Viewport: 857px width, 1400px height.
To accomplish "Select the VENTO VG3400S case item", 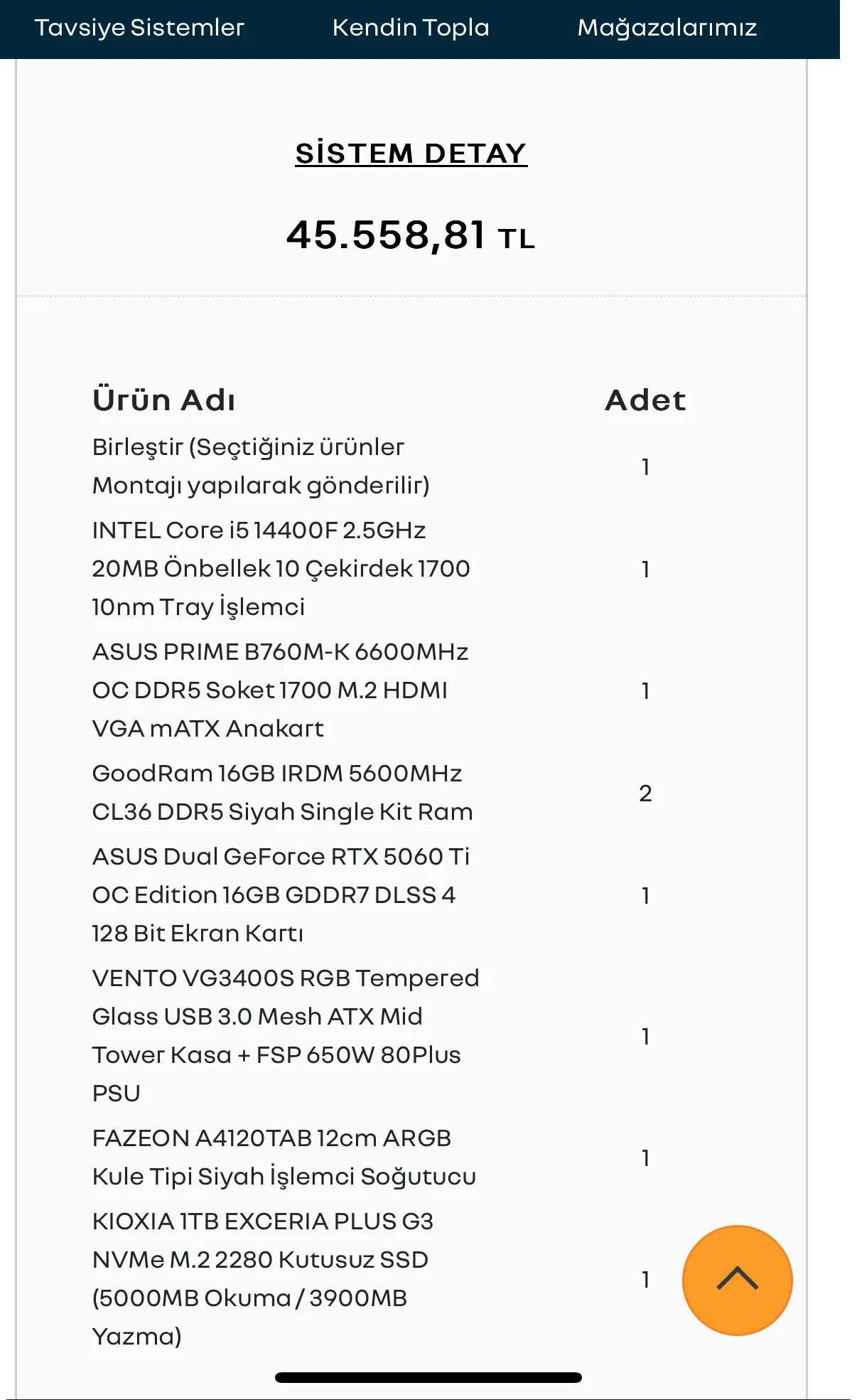I will point(284,1036).
